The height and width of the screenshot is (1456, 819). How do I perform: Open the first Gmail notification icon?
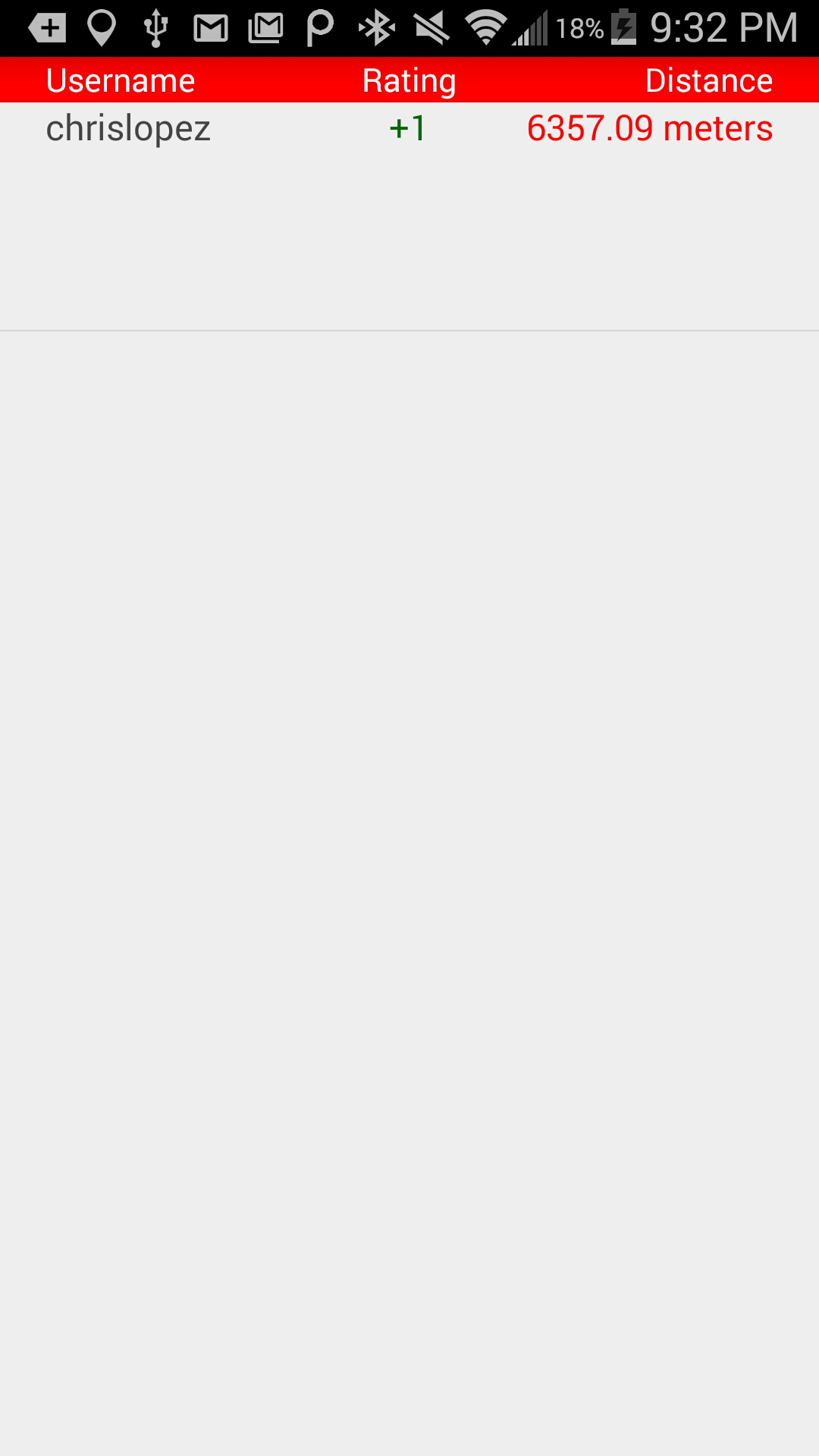point(211,29)
